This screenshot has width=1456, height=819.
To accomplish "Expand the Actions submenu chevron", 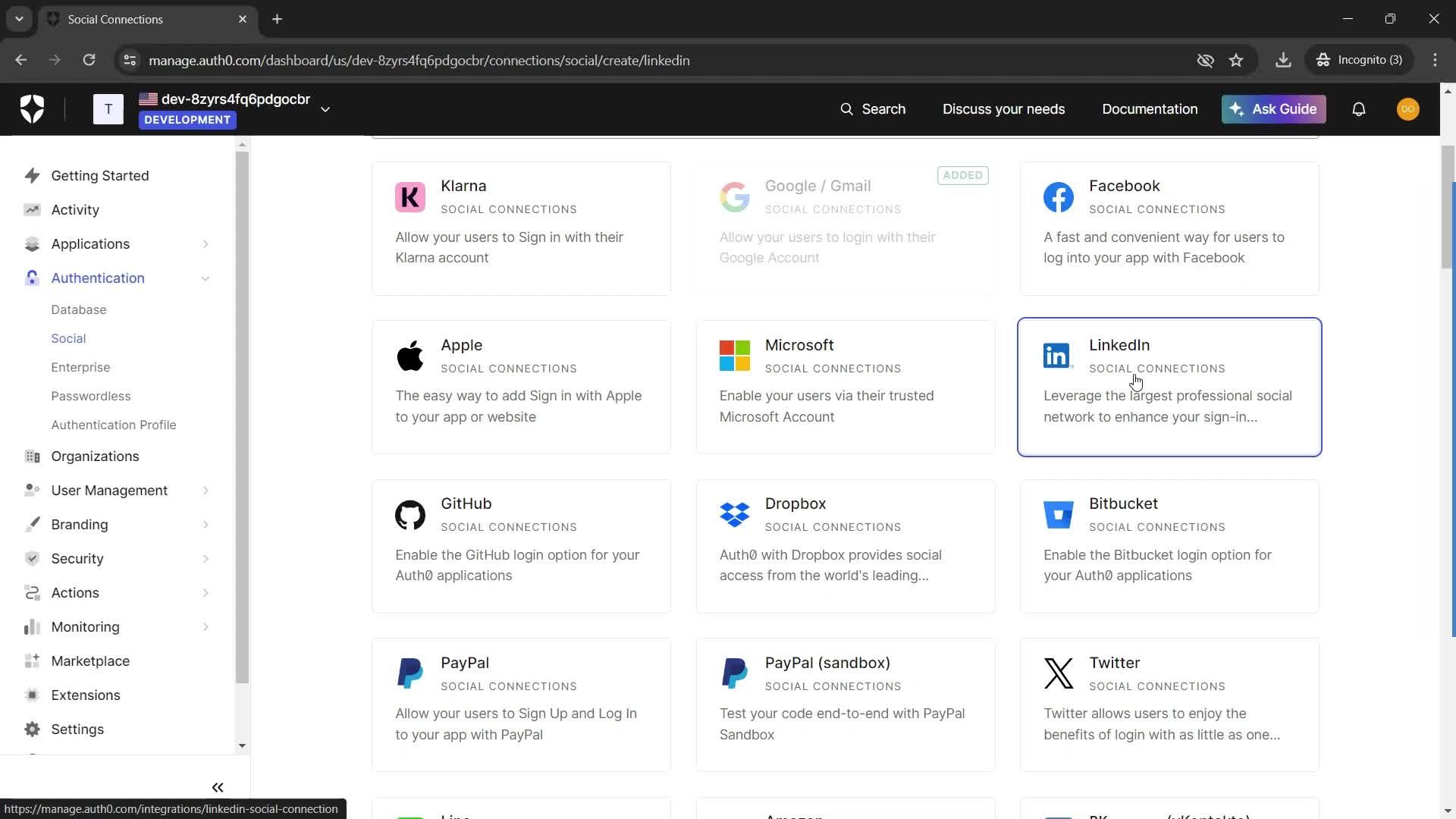I will click(x=206, y=593).
